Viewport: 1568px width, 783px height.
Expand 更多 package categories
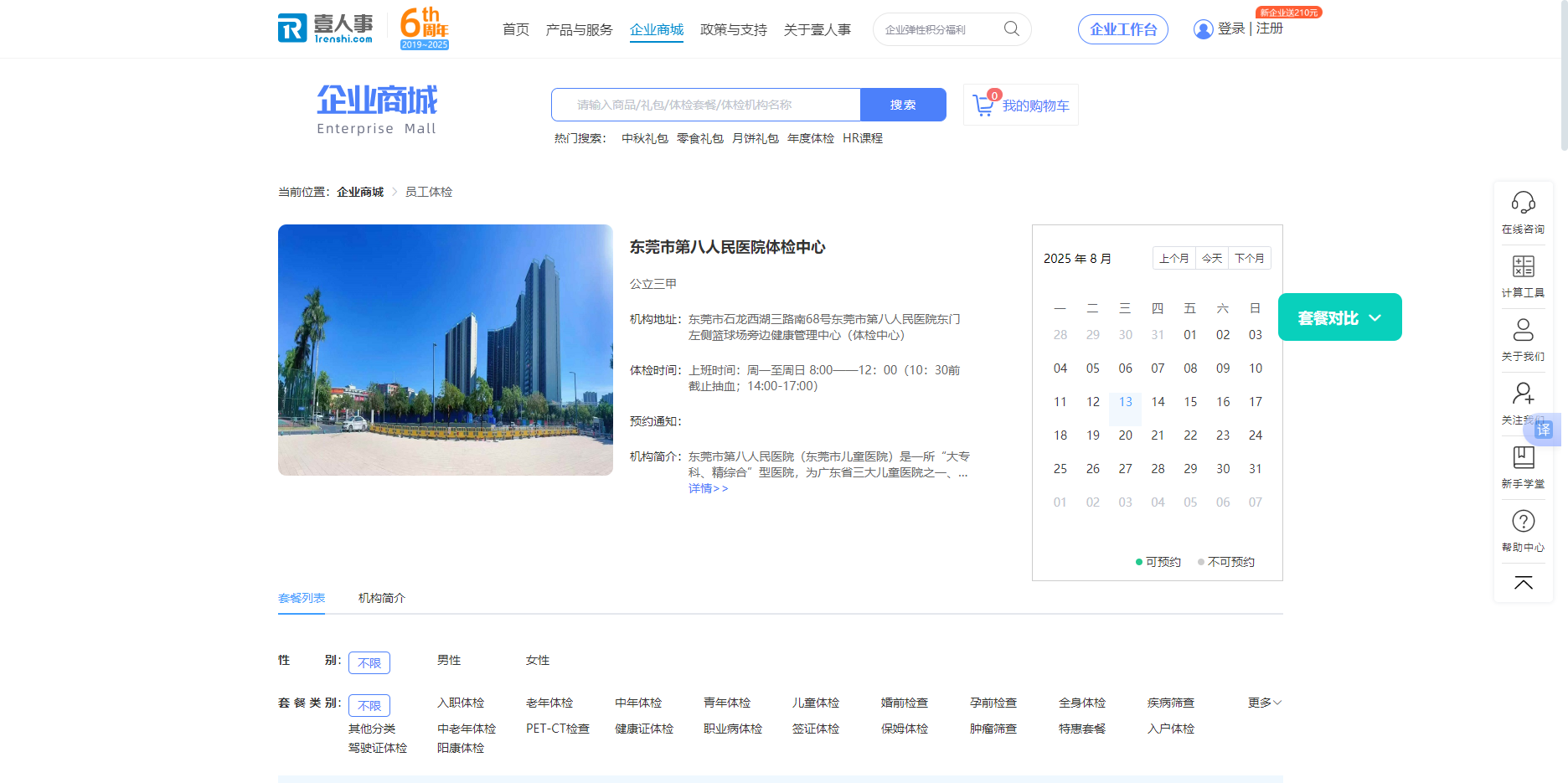1264,703
